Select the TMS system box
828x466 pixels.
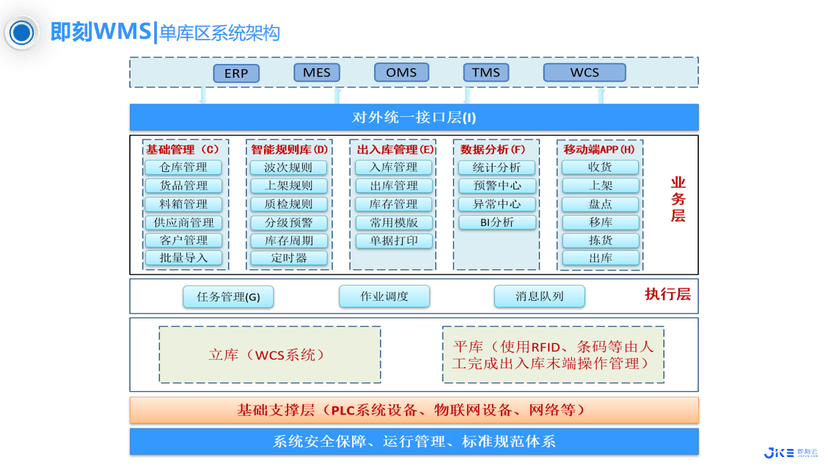pyautogui.click(x=486, y=72)
